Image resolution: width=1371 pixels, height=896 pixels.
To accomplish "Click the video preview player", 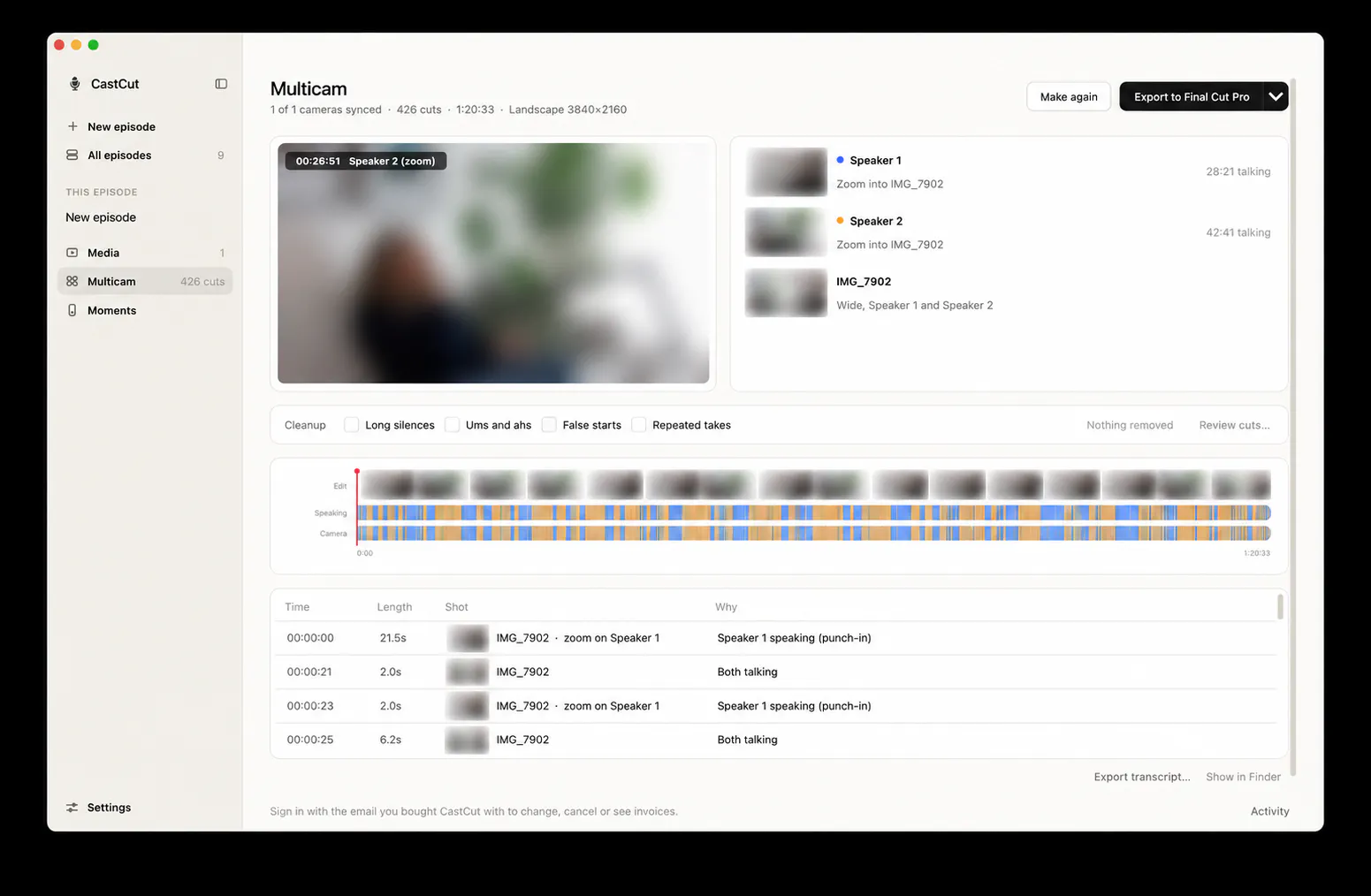I will pyautogui.click(x=493, y=263).
